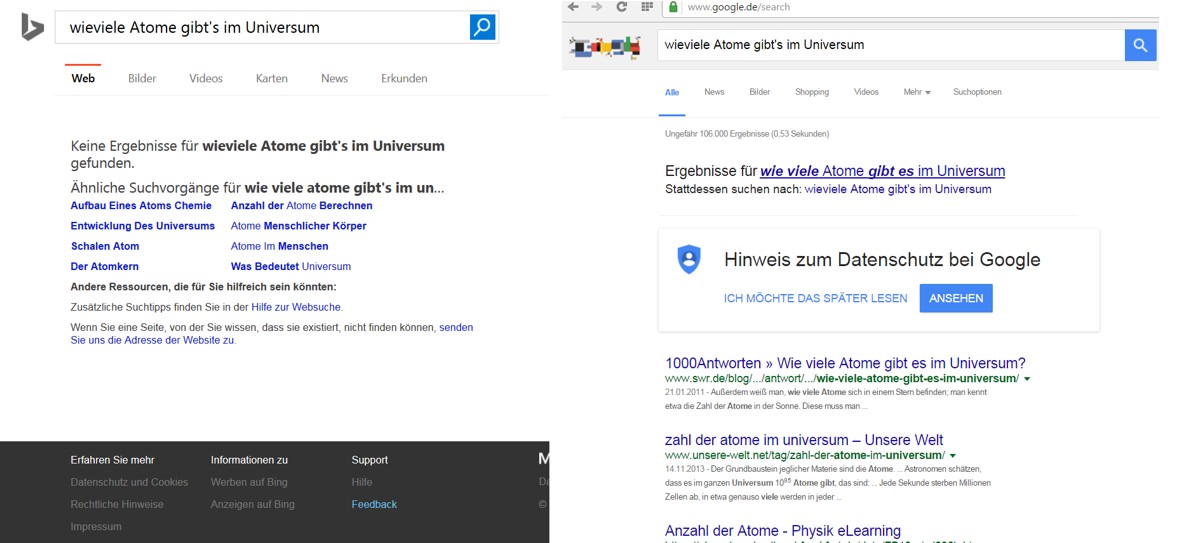Open the 'Hilfe zur Websuche' link
The image size is (1200, 543).
(295, 307)
